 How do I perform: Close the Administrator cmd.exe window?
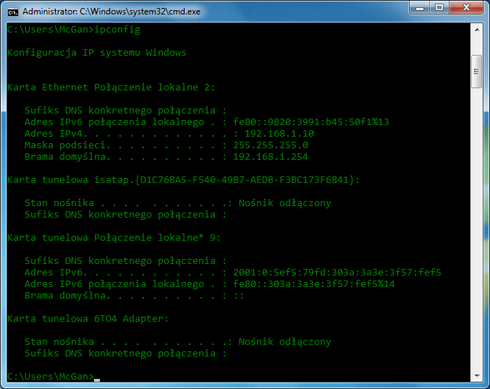tap(466, 8)
